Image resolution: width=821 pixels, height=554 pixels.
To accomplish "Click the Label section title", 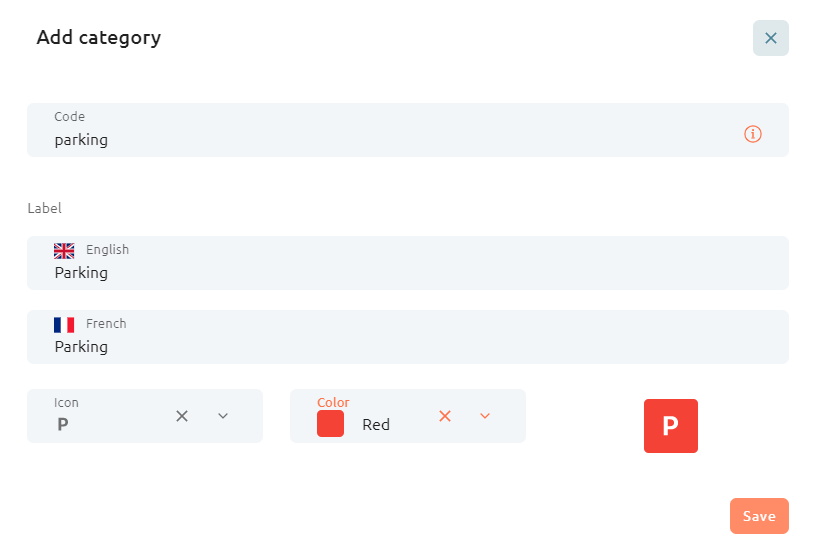I will click(45, 208).
